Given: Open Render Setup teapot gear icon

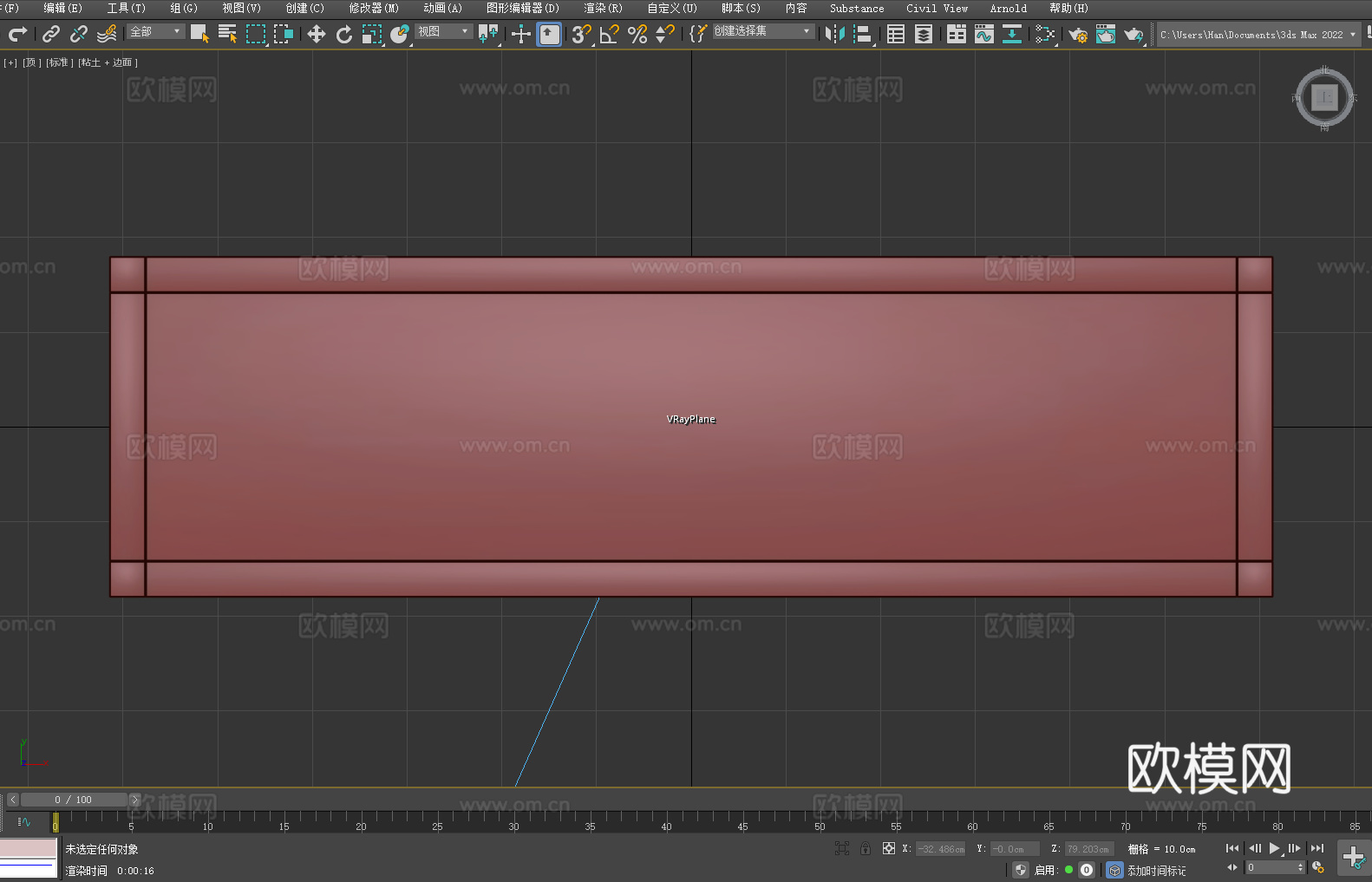Looking at the screenshot, I should (x=1078, y=34).
